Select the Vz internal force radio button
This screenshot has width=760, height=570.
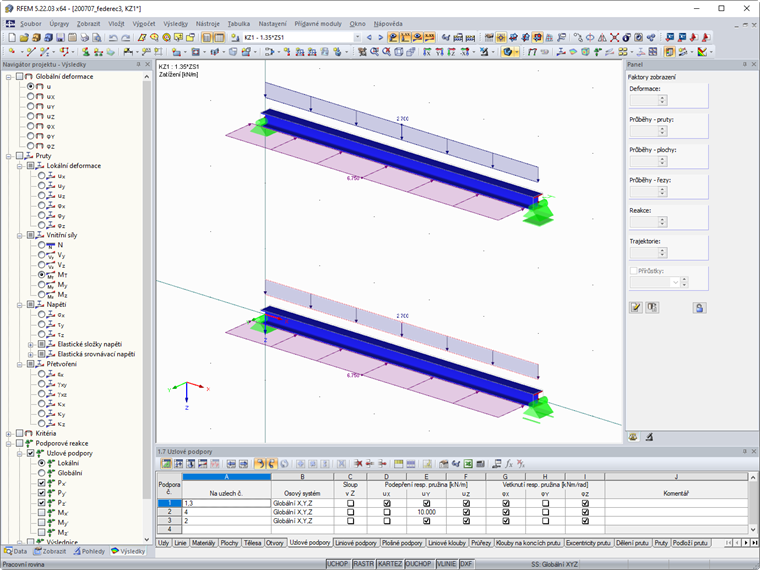point(42,265)
